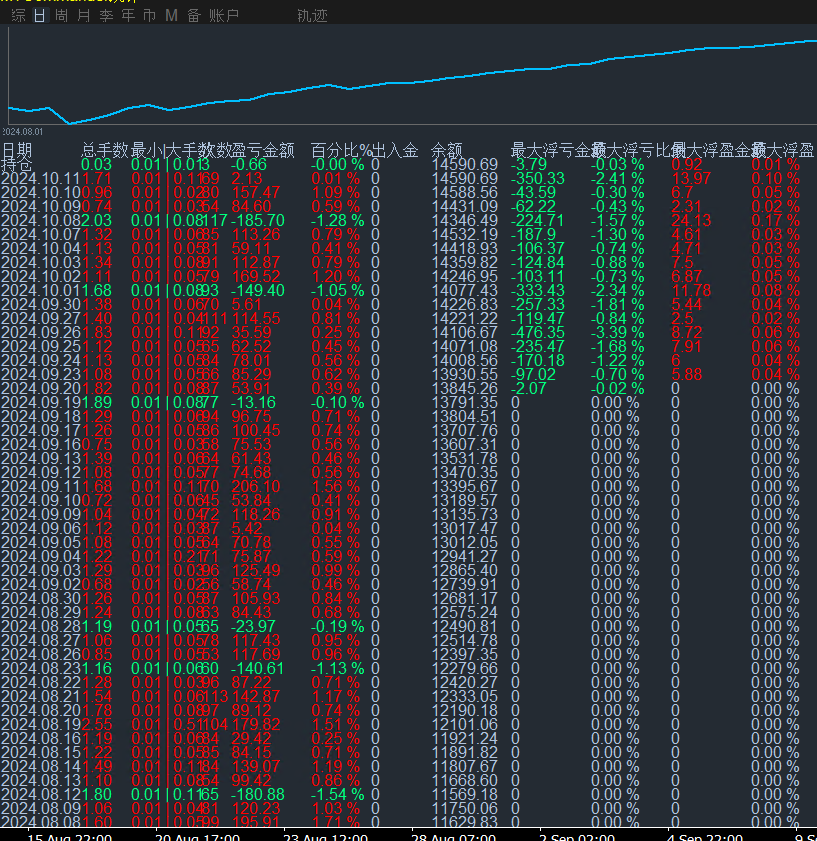Select the 2024.08.12 date cell
The width and height of the screenshot is (817, 841).
coord(41,794)
